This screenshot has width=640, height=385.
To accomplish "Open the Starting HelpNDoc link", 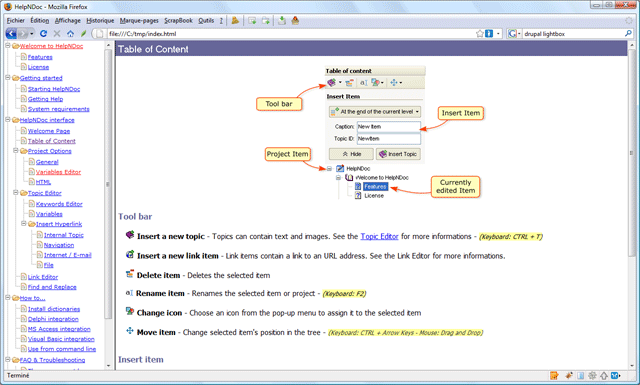I will tap(54, 89).
